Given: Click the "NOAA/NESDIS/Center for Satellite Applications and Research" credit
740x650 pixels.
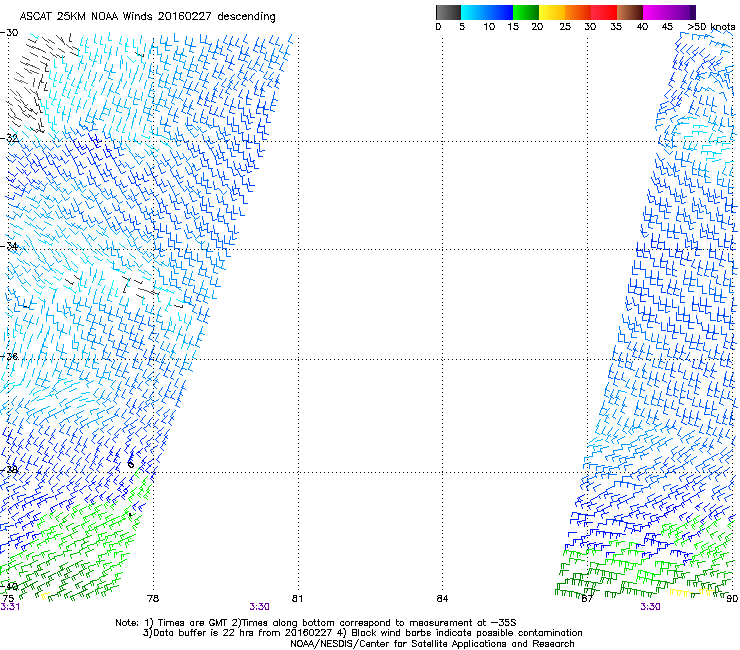Looking at the screenshot, I should pos(432,644).
